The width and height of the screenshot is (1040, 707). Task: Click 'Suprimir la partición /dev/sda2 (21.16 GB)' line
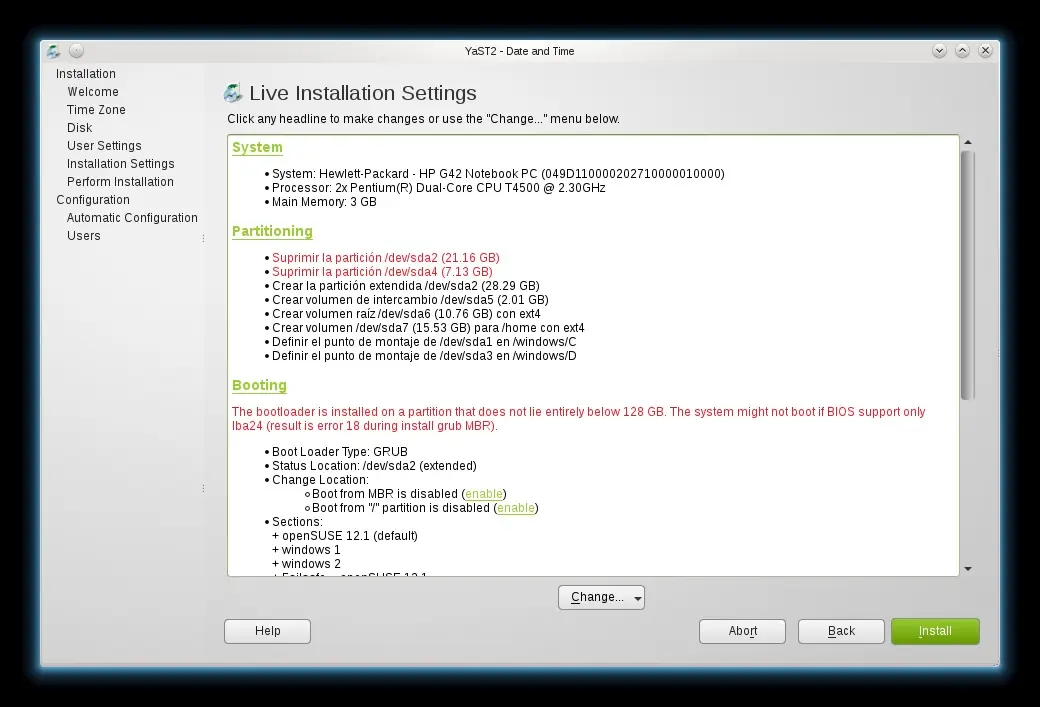(386, 257)
